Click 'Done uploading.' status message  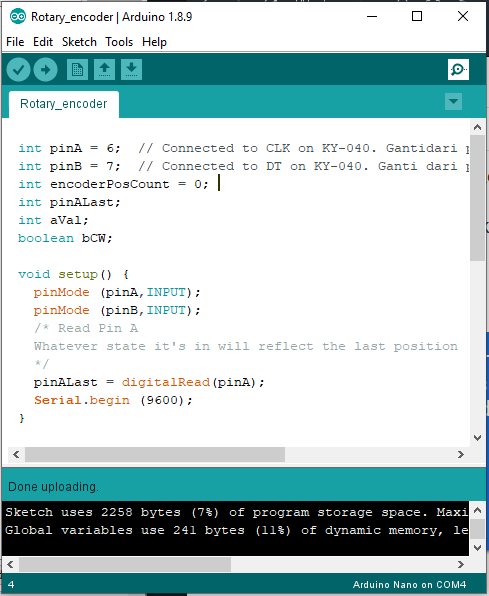(x=53, y=487)
